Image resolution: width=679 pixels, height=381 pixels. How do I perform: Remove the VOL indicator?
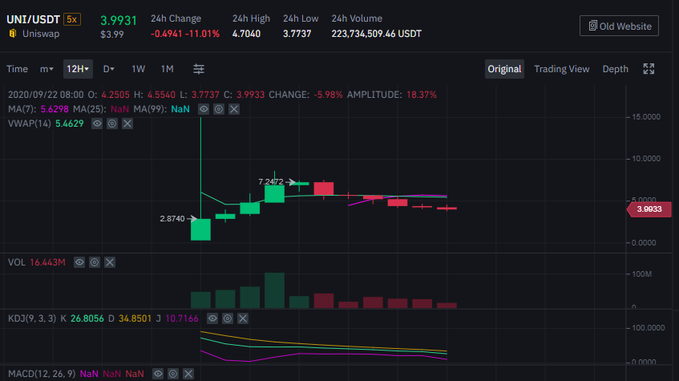tap(110, 262)
